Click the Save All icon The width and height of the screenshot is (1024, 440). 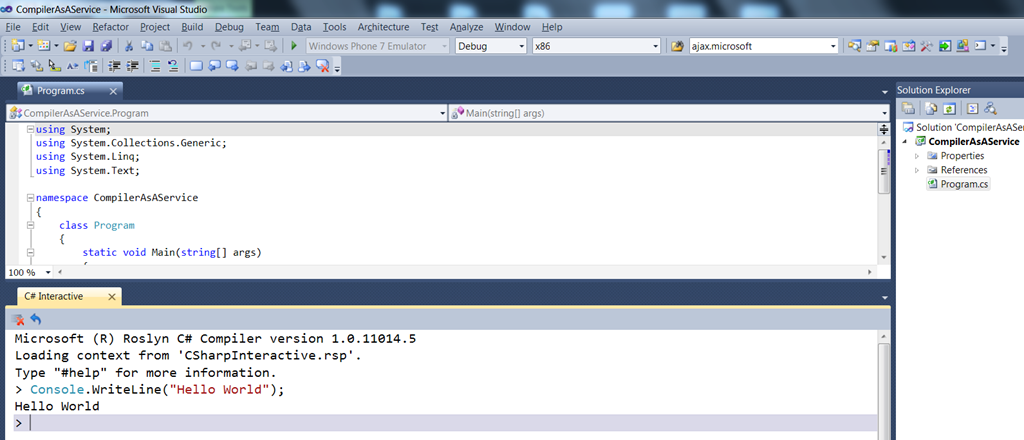pyautogui.click(x=106, y=46)
